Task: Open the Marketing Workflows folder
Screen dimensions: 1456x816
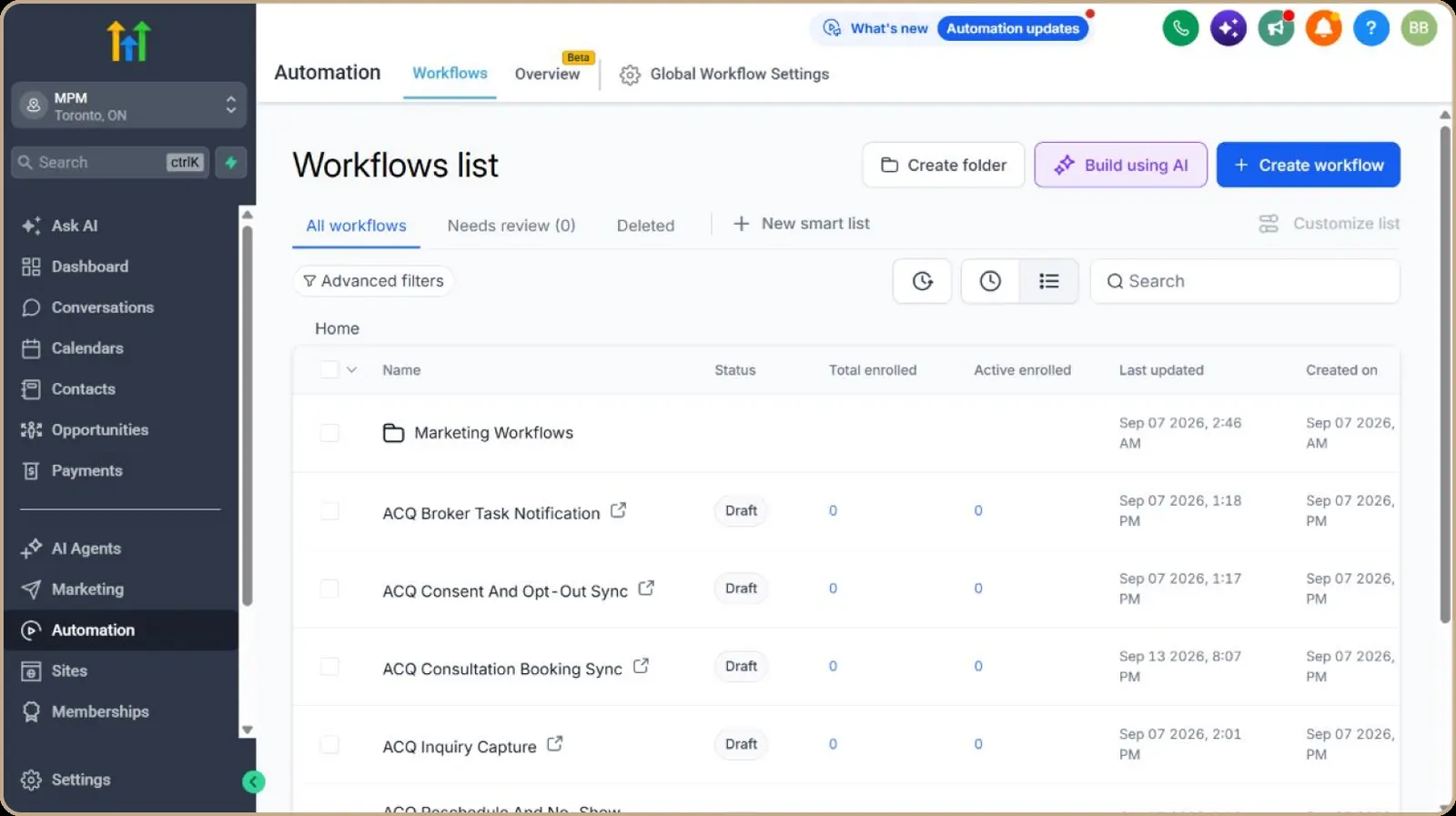Action: 494,433
